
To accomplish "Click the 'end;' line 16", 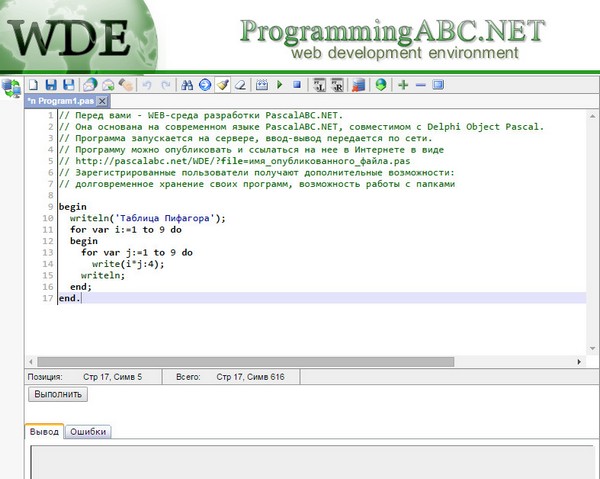I will [81, 287].
